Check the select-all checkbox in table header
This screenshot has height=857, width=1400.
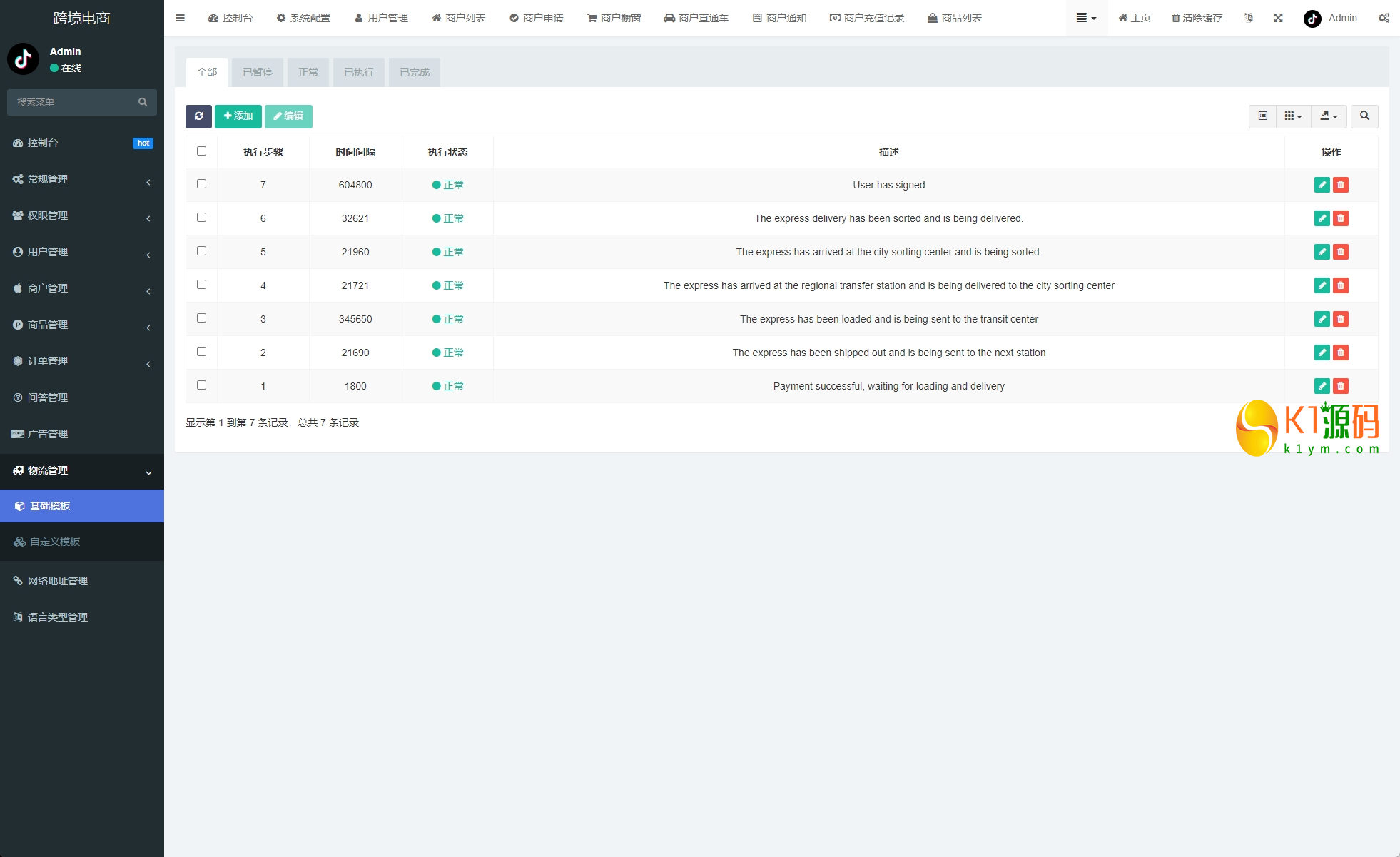tap(201, 151)
